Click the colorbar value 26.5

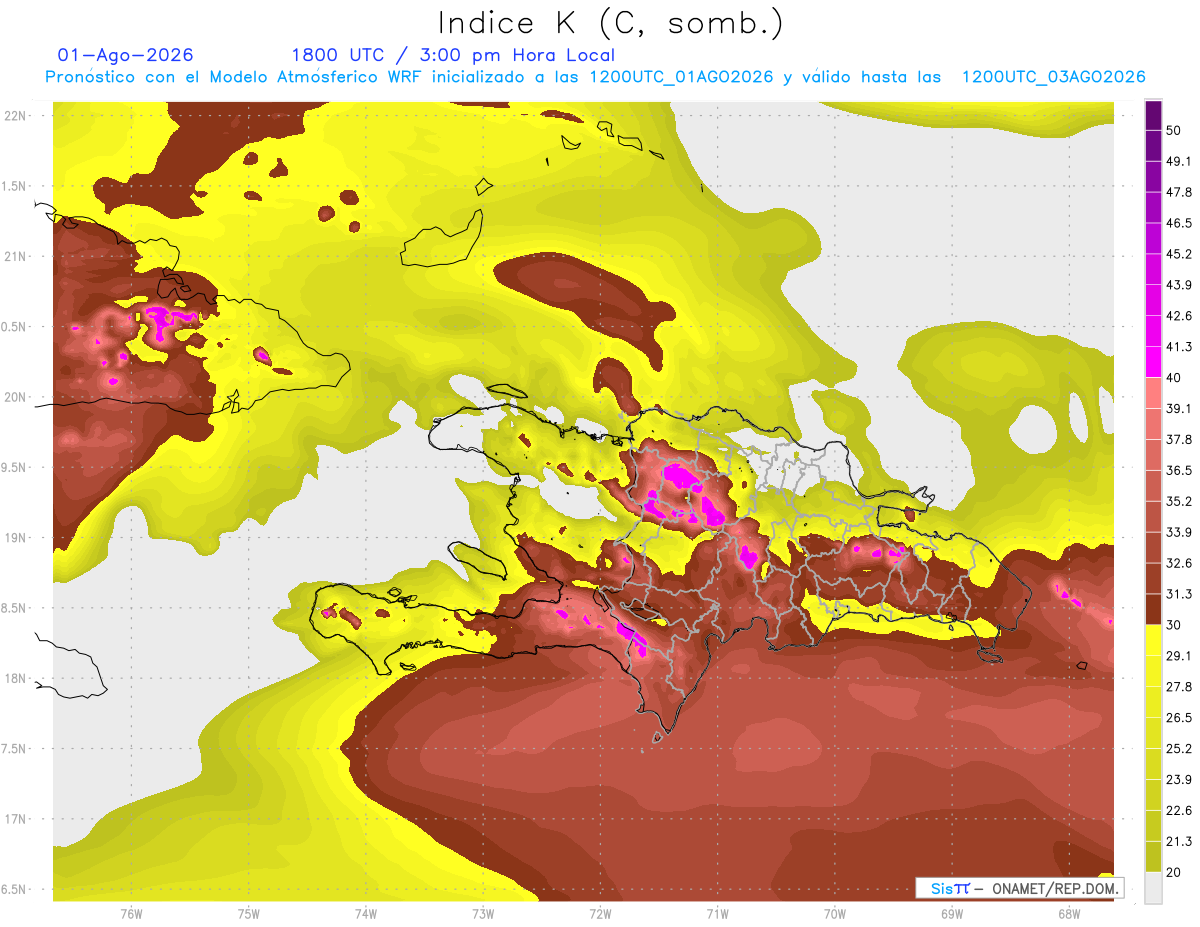[1179, 718]
